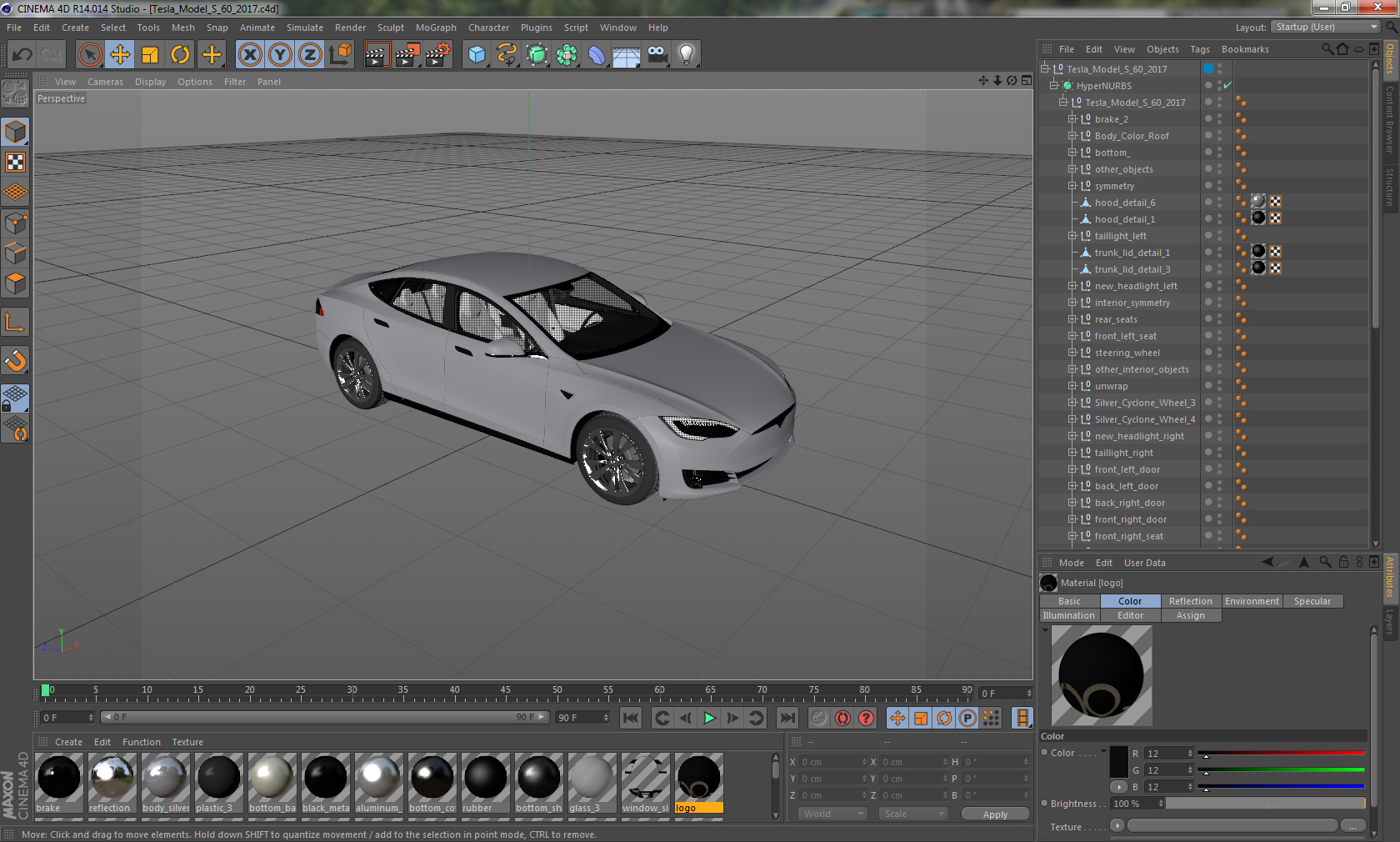Toggle X axis lock

[249, 55]
